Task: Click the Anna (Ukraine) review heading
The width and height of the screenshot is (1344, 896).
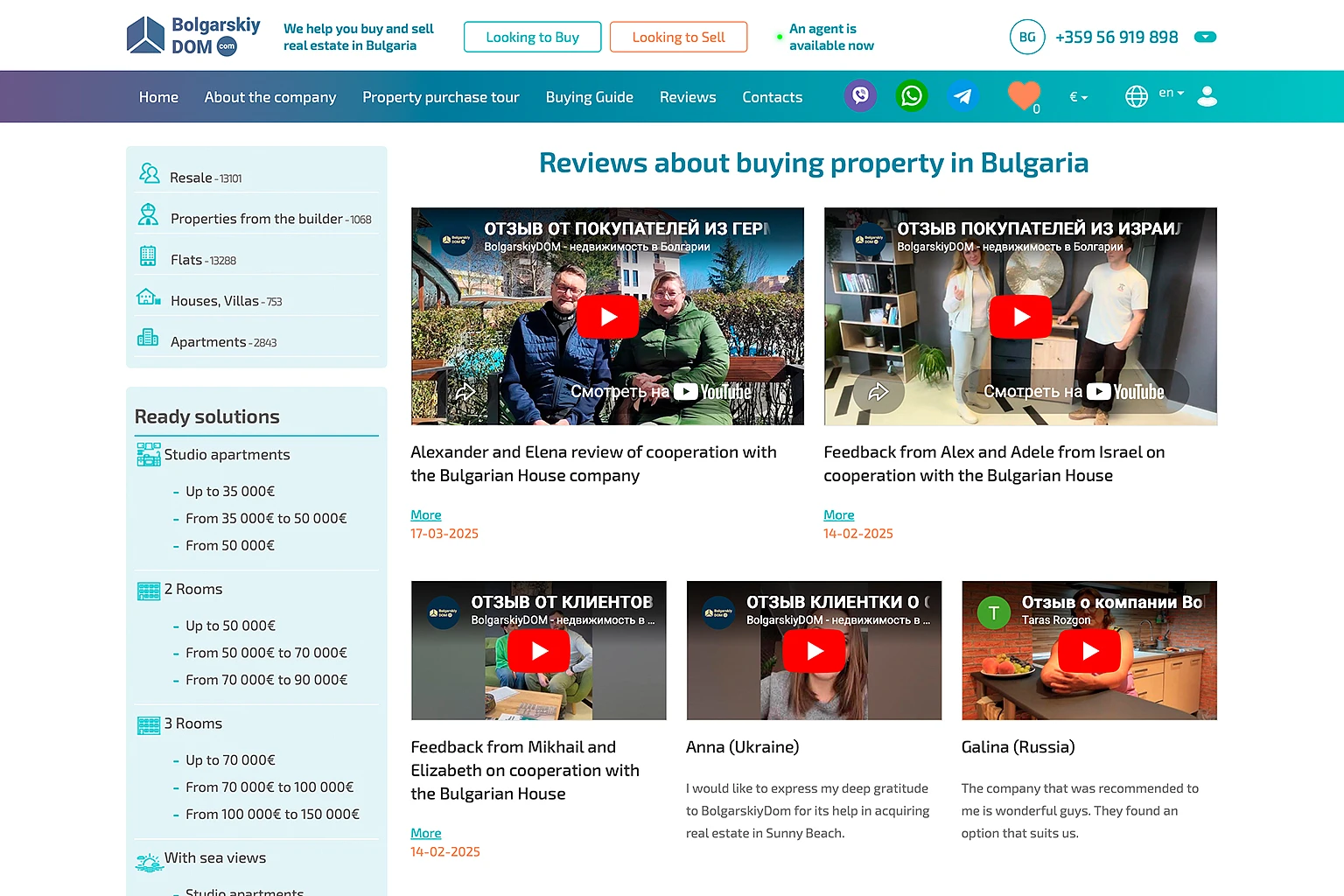Action: [x=743, y=747]
